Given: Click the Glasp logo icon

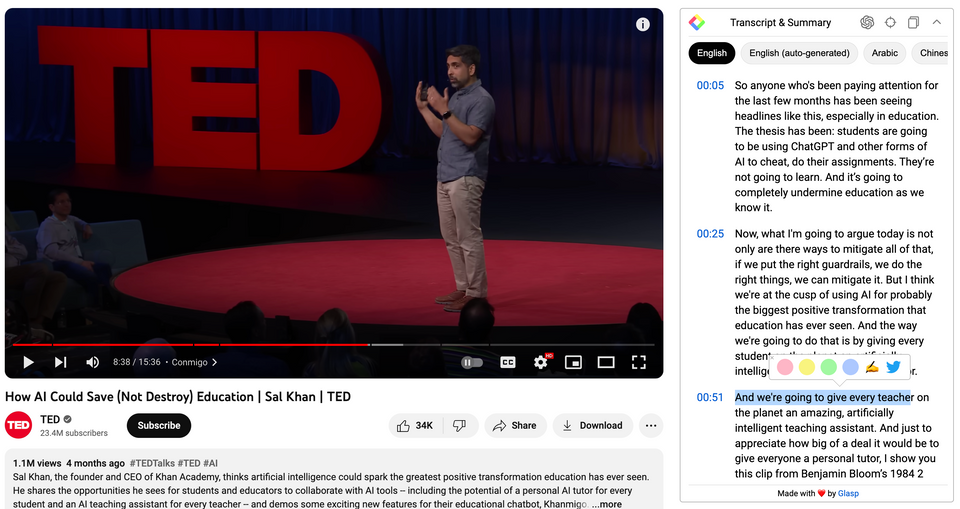Looking at the screenshot, I should click(x=697, y=23).
